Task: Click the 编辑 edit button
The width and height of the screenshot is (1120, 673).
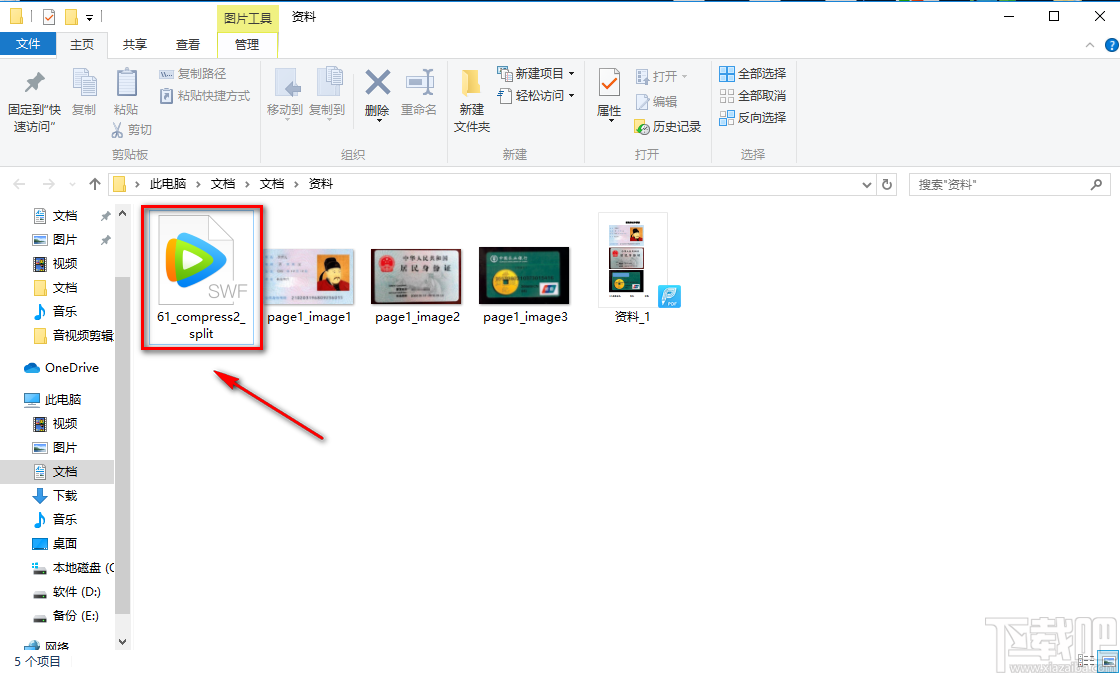Action: pos(660,100)
